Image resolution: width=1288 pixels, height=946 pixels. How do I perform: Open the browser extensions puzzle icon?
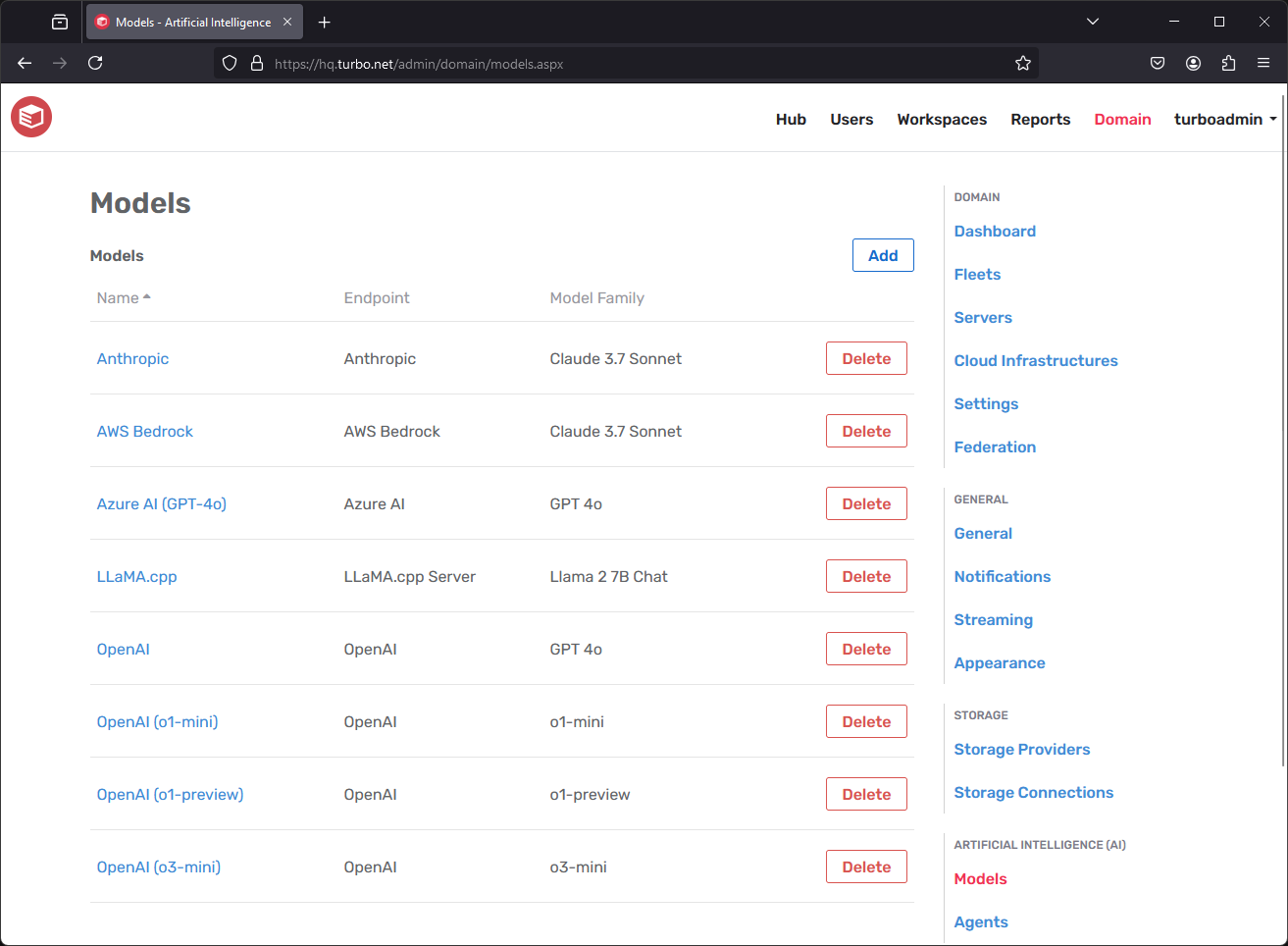[1228, 63]
